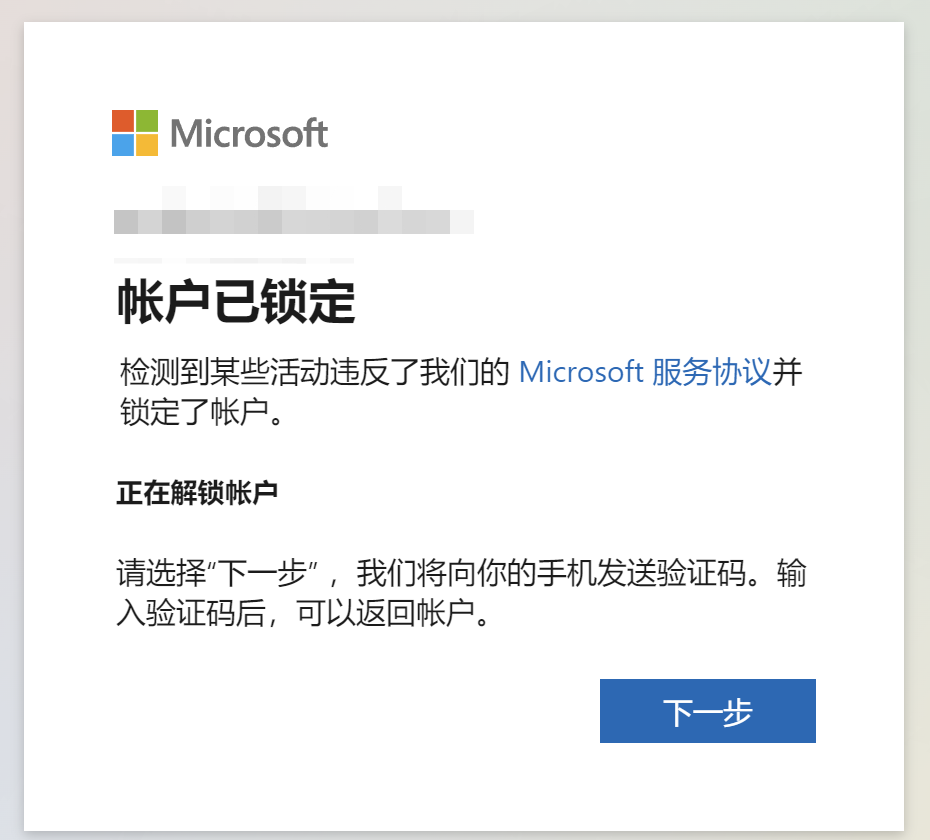Click the 帐户已锁定 heading
930x840 pixels.
[x=236, y=302]
